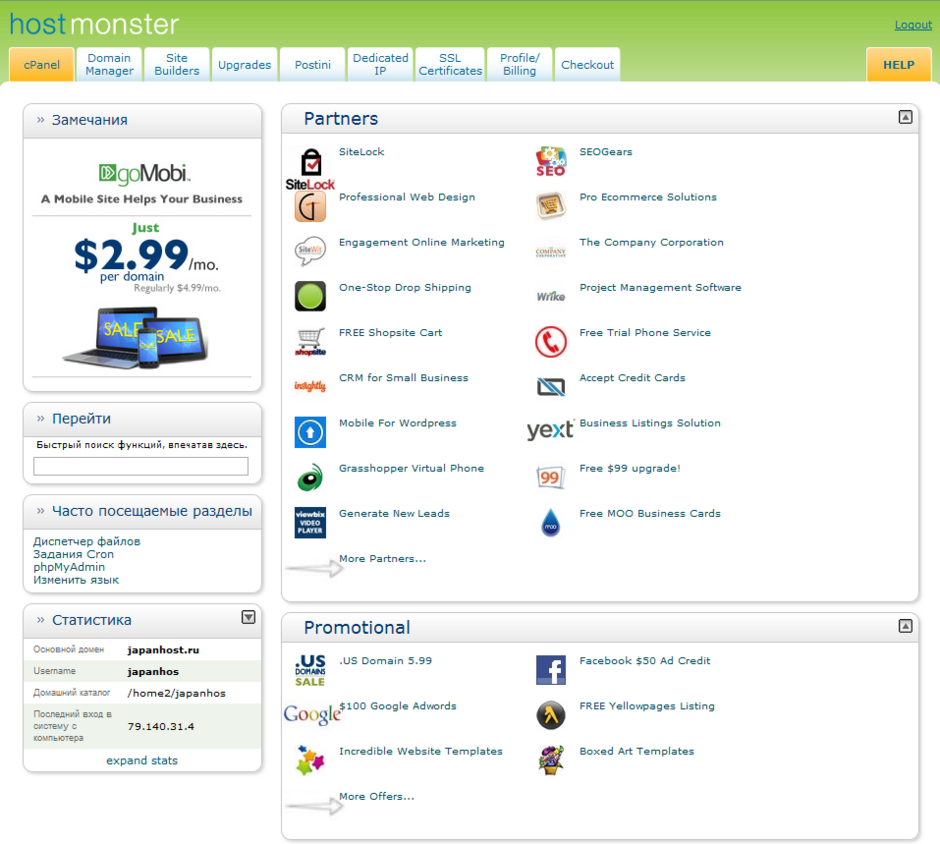Open Диспетчер файлов link
This screenshot has height=844, width=940.
(87, 541)
